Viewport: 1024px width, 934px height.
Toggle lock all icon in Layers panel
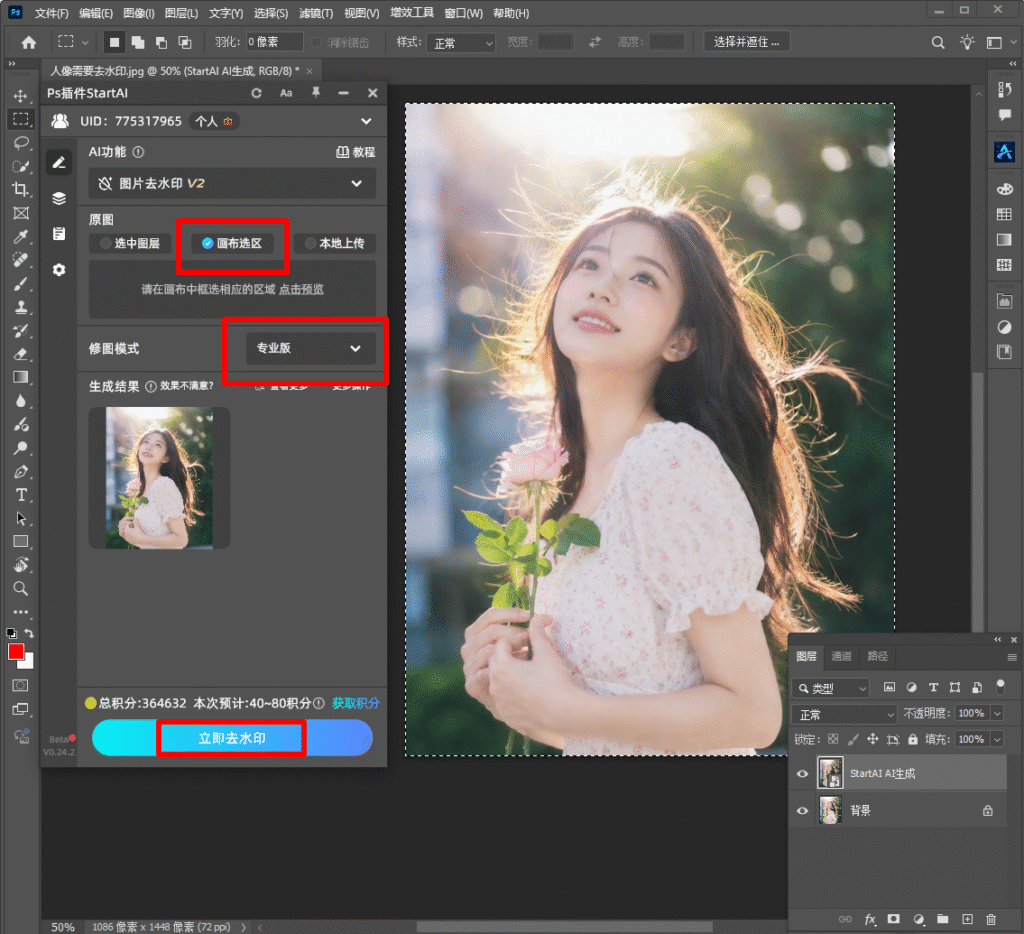click(x=912, y=739)
